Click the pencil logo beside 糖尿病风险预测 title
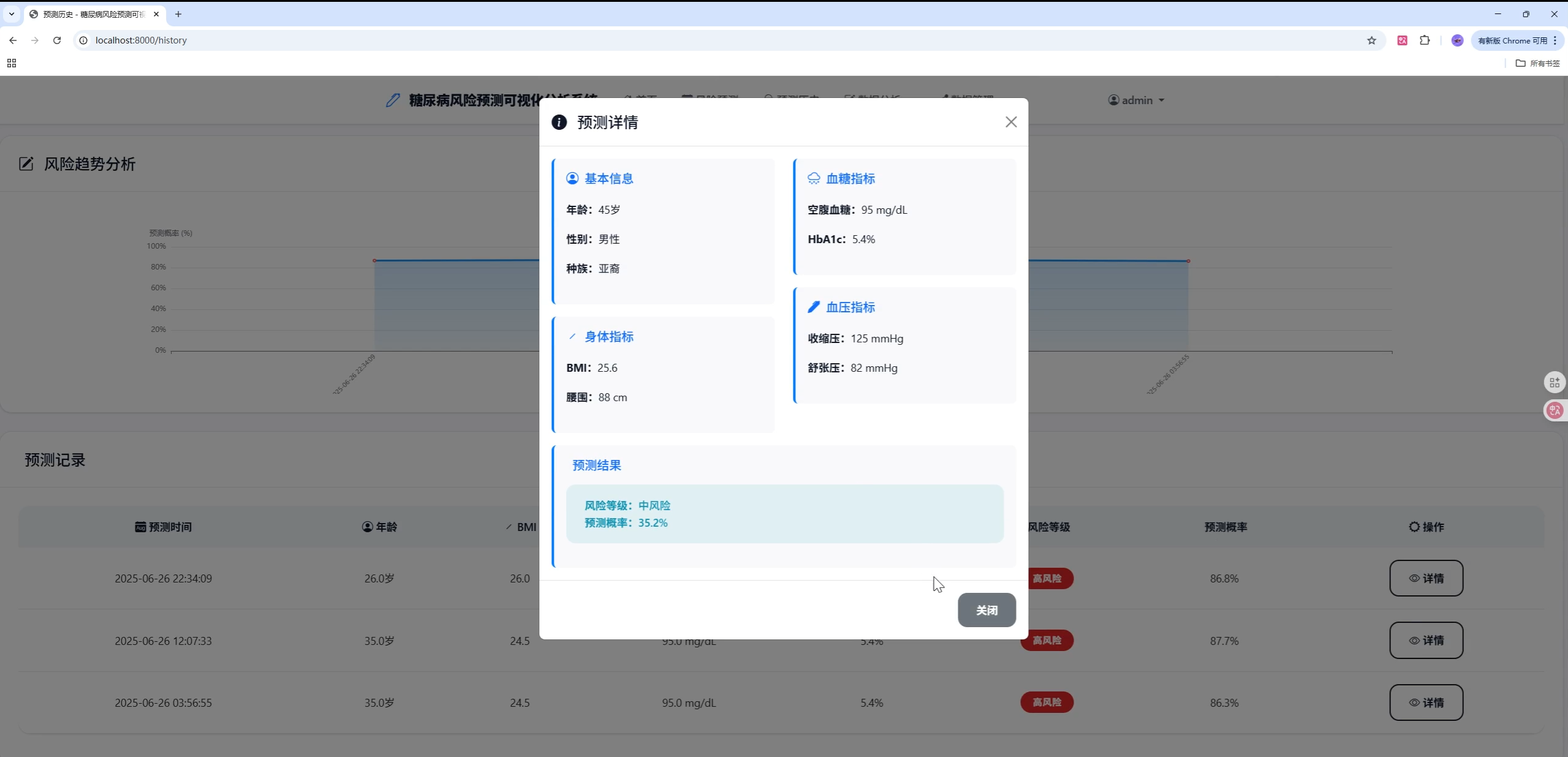This screenshot has height=757, width=1568. coord(393,100)
